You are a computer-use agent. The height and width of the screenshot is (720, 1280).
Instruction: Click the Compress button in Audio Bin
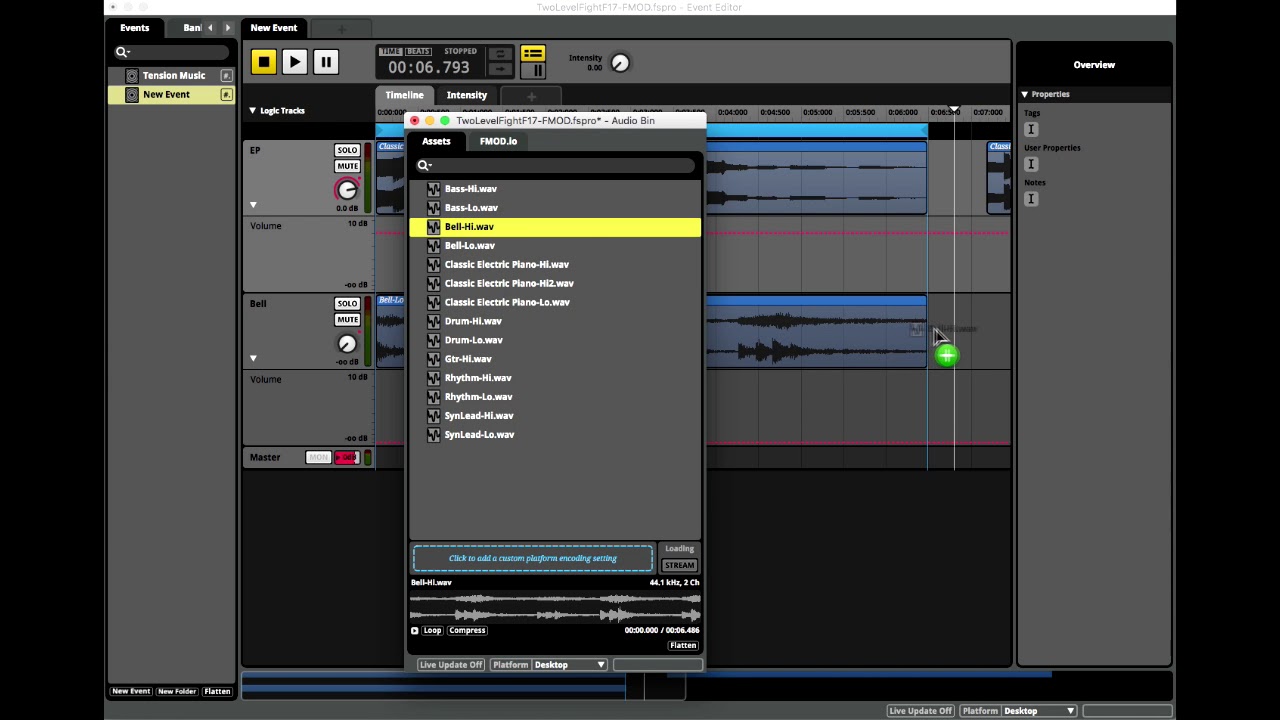click(467, 631)
